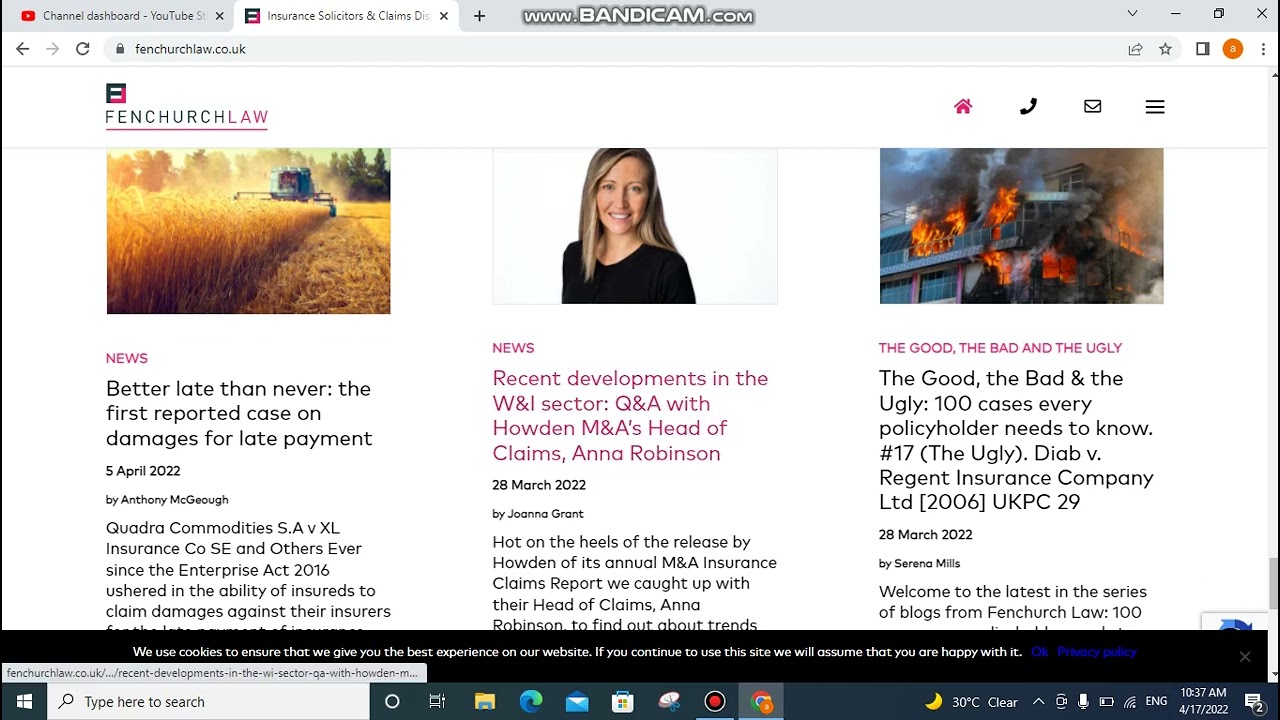
Task: Bookmark this page with the star icon
Action: [x=1165, y=49]
